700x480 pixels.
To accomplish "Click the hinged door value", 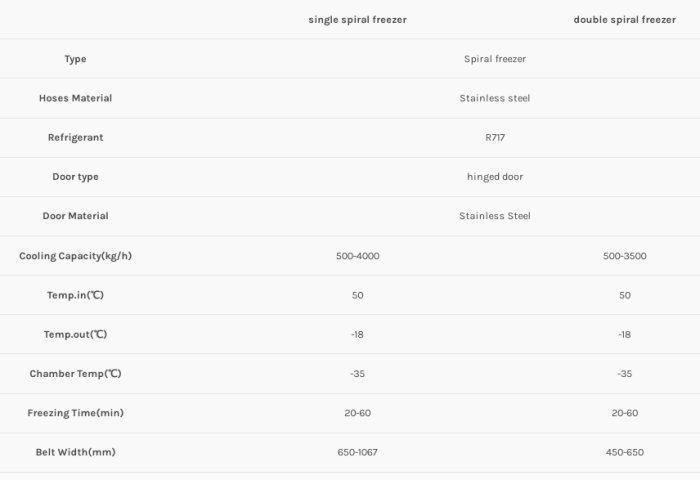I will tap(494, 177).
